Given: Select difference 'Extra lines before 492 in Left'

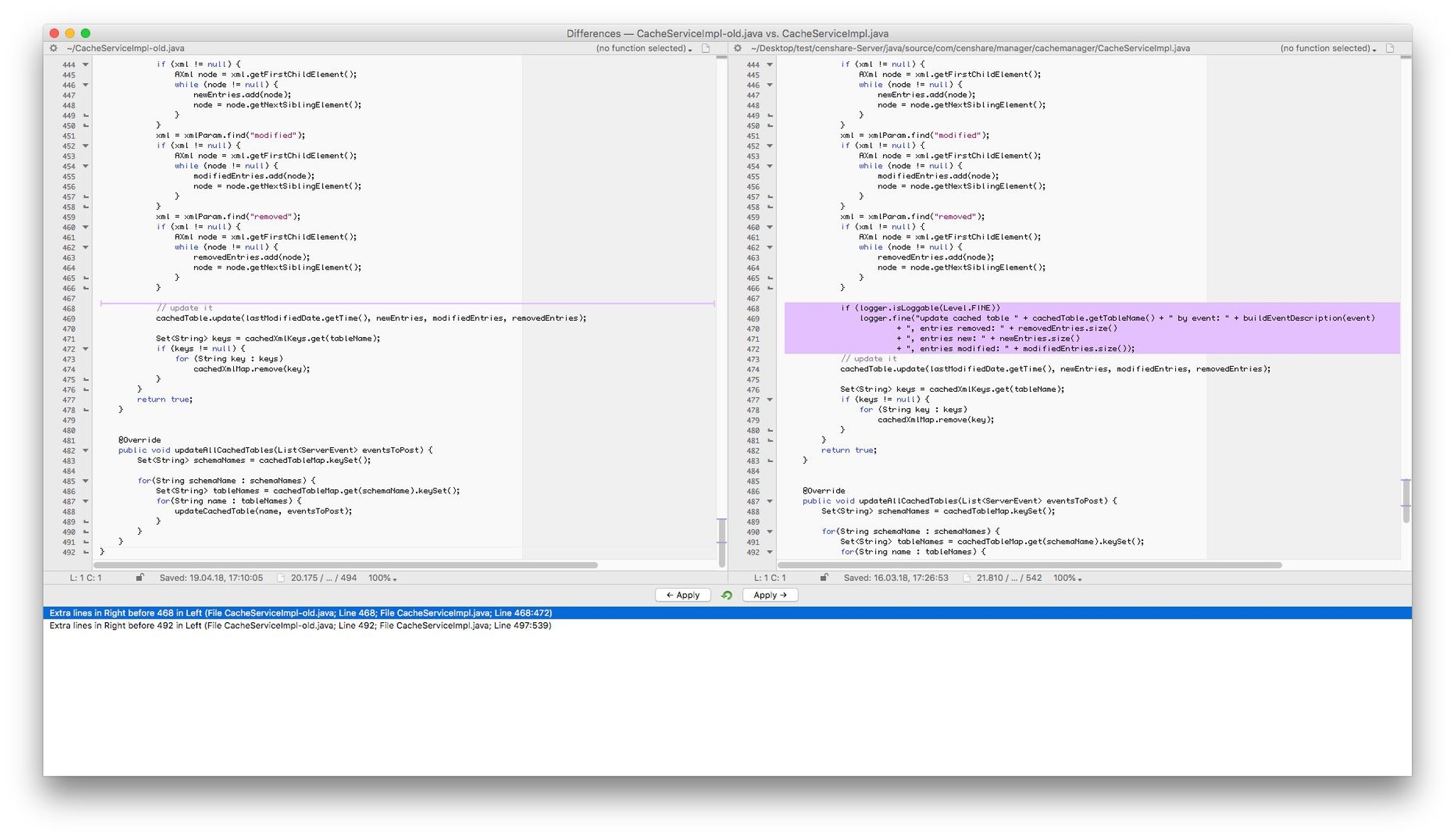Looking at the screenshot, I should click(300, 626).
